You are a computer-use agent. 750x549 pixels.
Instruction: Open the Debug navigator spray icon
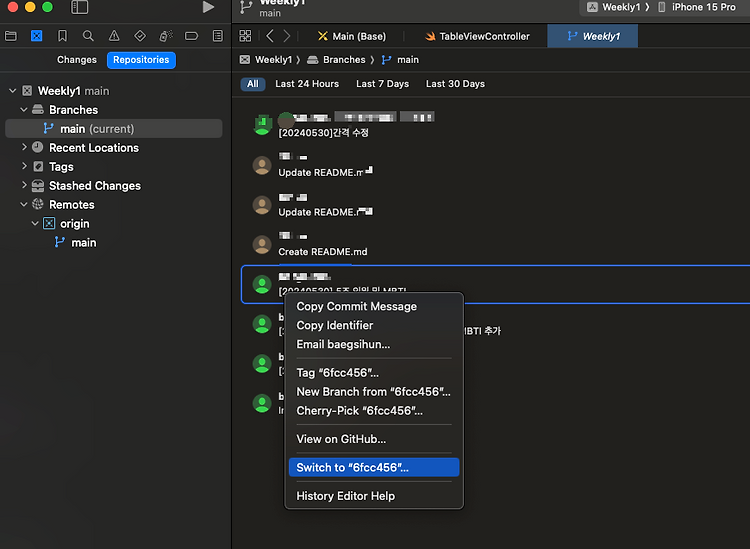165,36
